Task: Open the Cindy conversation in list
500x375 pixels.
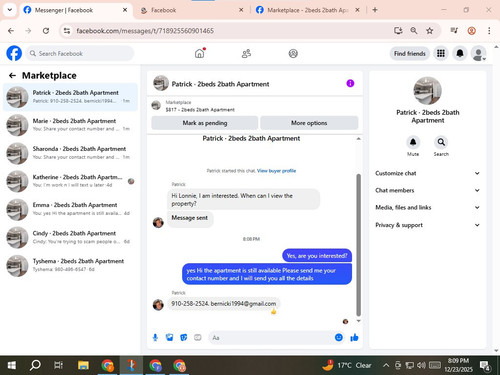Action: pyautogui.click(x=70, y=237)
